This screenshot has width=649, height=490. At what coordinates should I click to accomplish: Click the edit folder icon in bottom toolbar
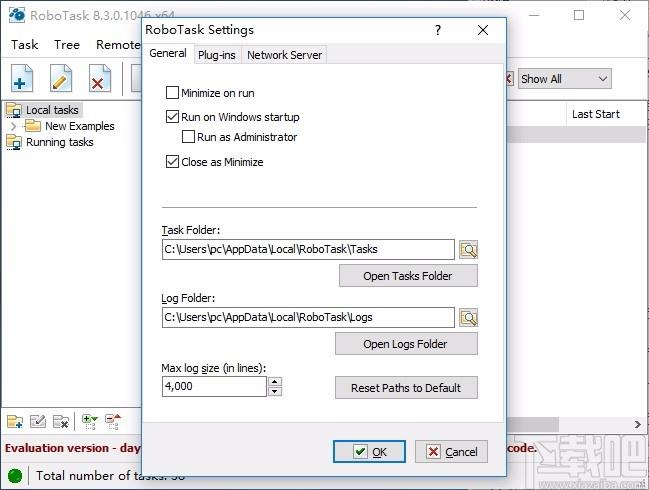(x=38, y=422)
